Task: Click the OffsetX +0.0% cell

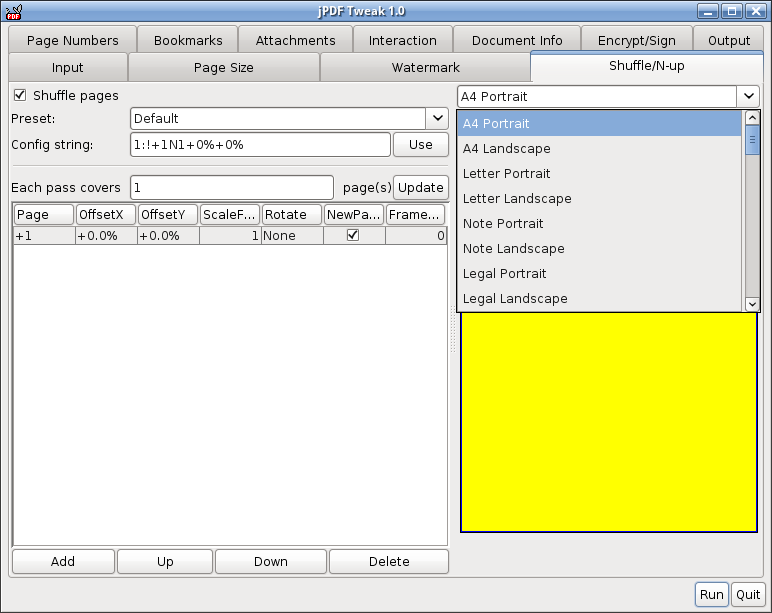Action: [x=106, y=236]
